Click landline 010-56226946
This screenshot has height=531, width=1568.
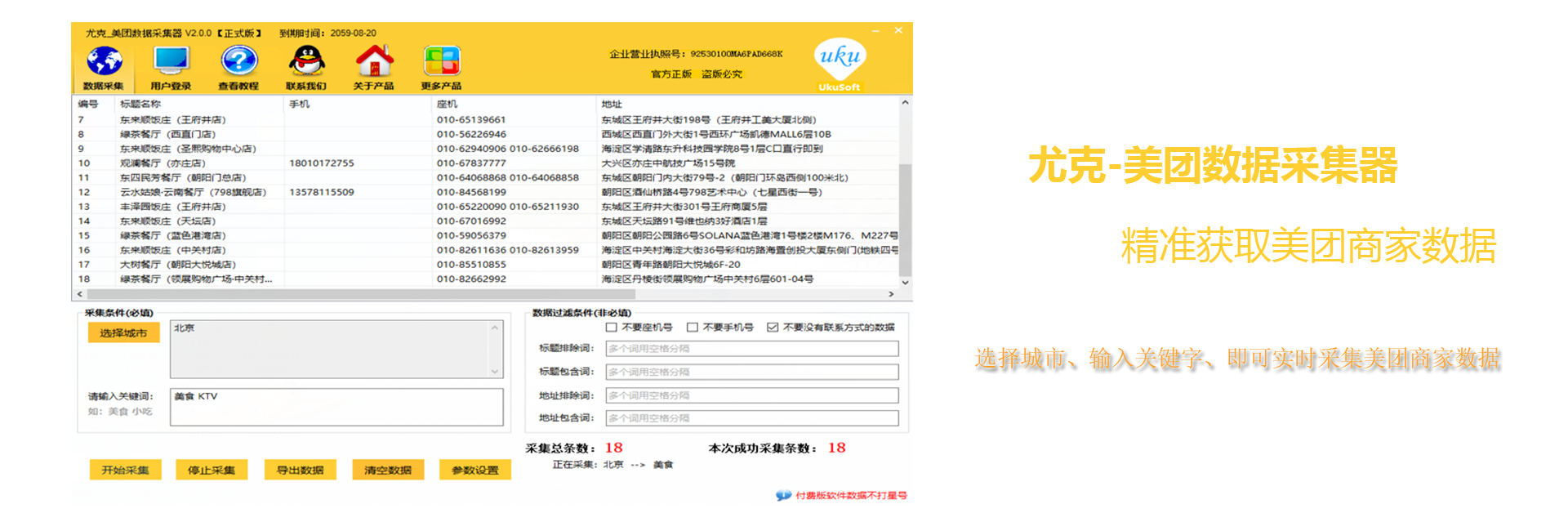click(x=471, y=134)
